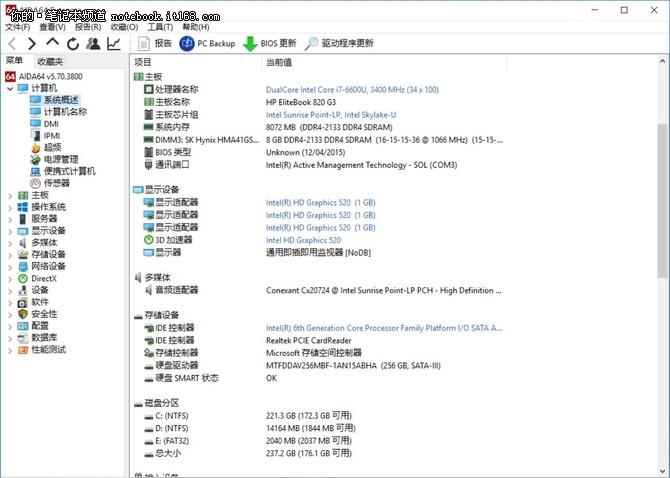
Task: Click the 安全性 shield icon
Action: pos(23,314)
